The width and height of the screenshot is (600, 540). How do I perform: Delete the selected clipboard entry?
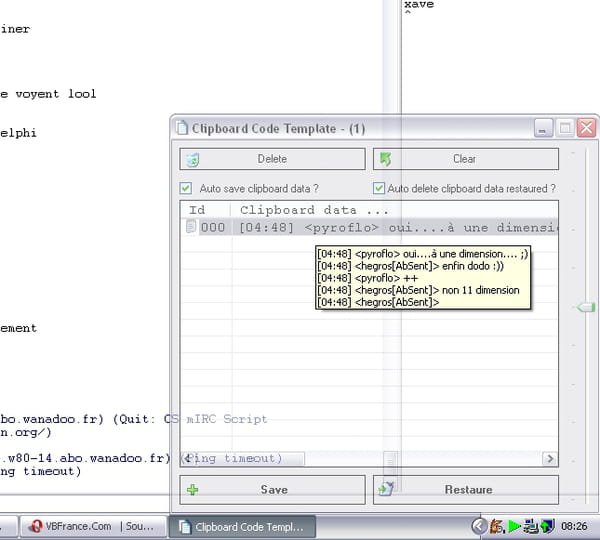pyautogui.click(x=272, y=159)
